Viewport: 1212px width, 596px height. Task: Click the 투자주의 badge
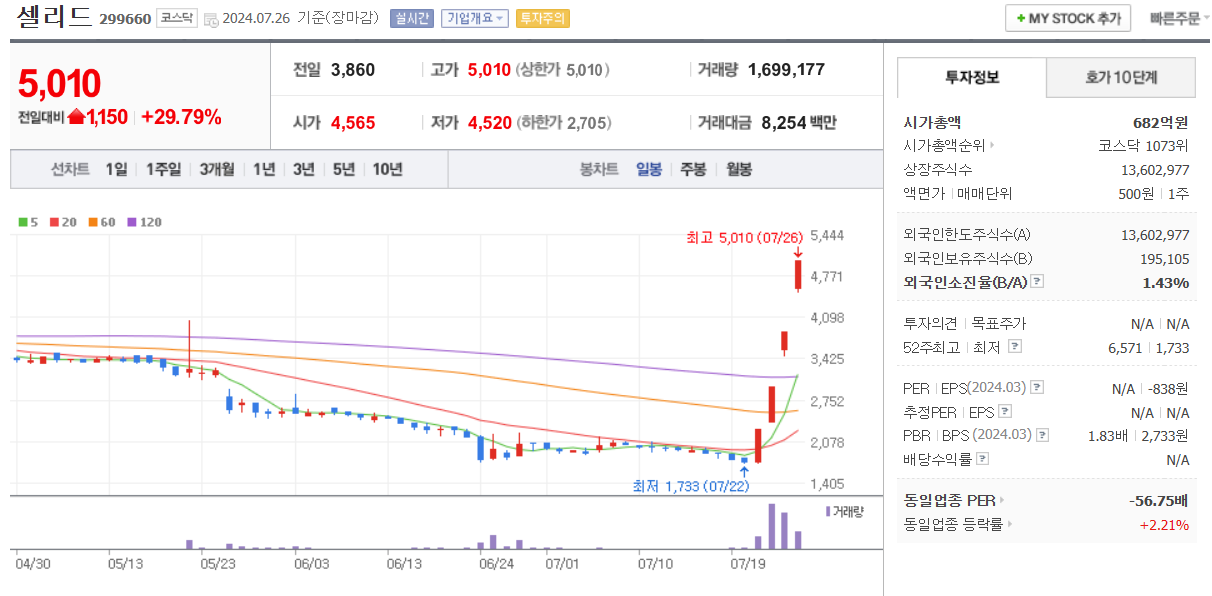point(543,18)
